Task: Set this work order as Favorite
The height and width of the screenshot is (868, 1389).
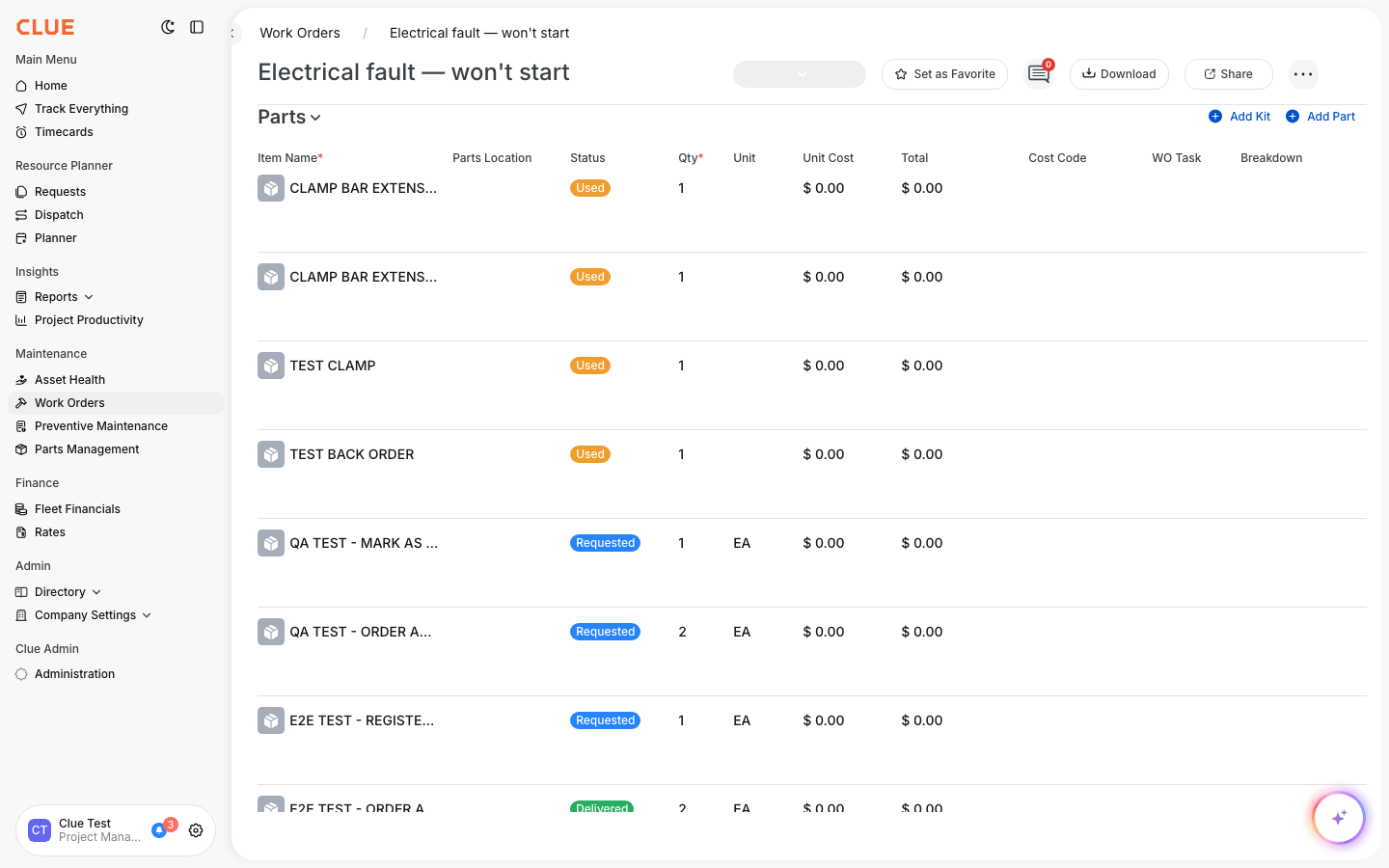Action: pyautogui.click(x=944, y=73)
